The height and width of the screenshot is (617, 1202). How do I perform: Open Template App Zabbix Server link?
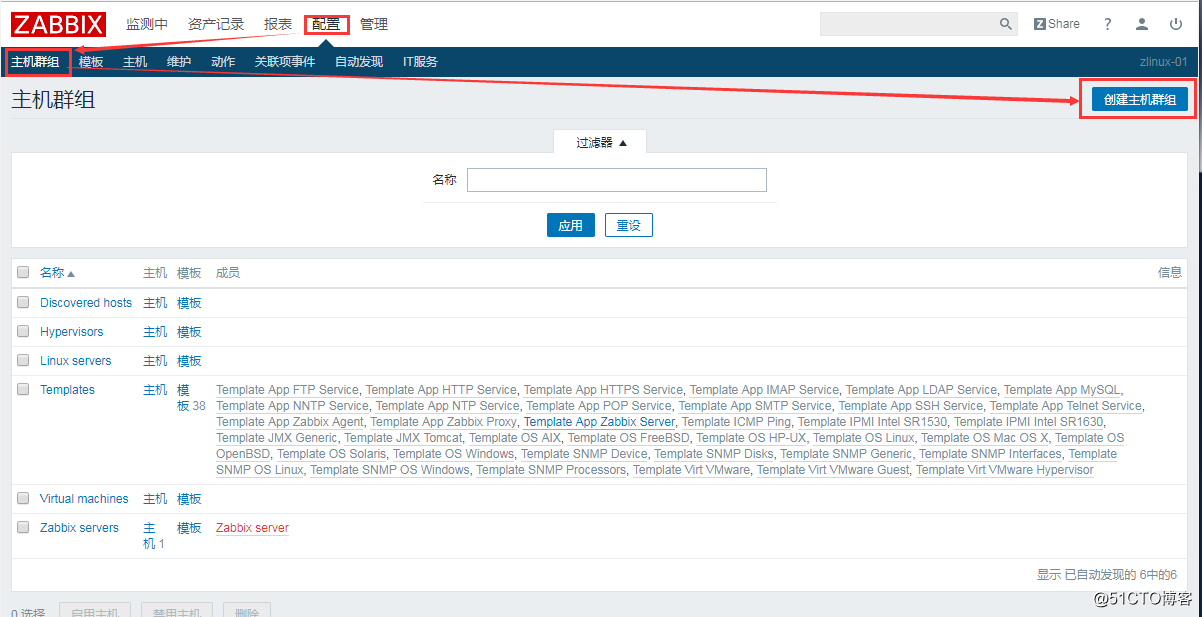(x=599, y=421)
